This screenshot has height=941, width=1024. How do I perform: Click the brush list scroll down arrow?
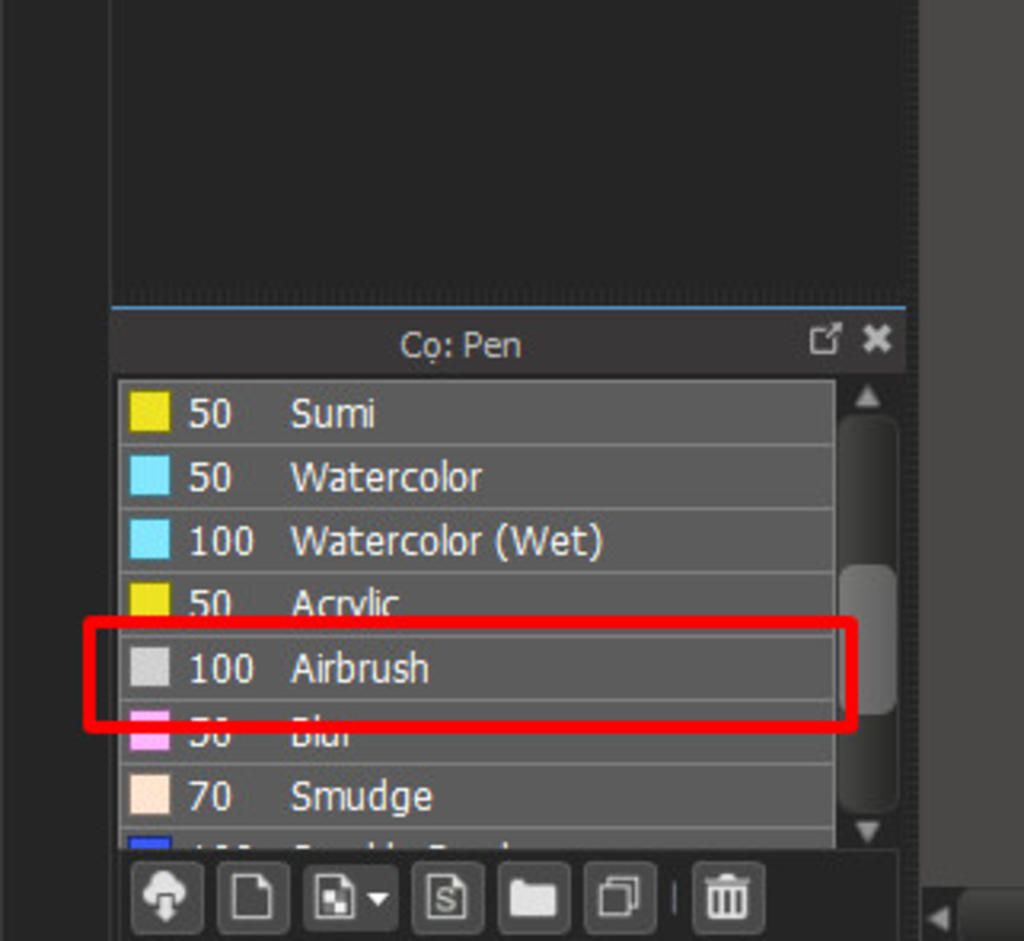coord(867,830)
